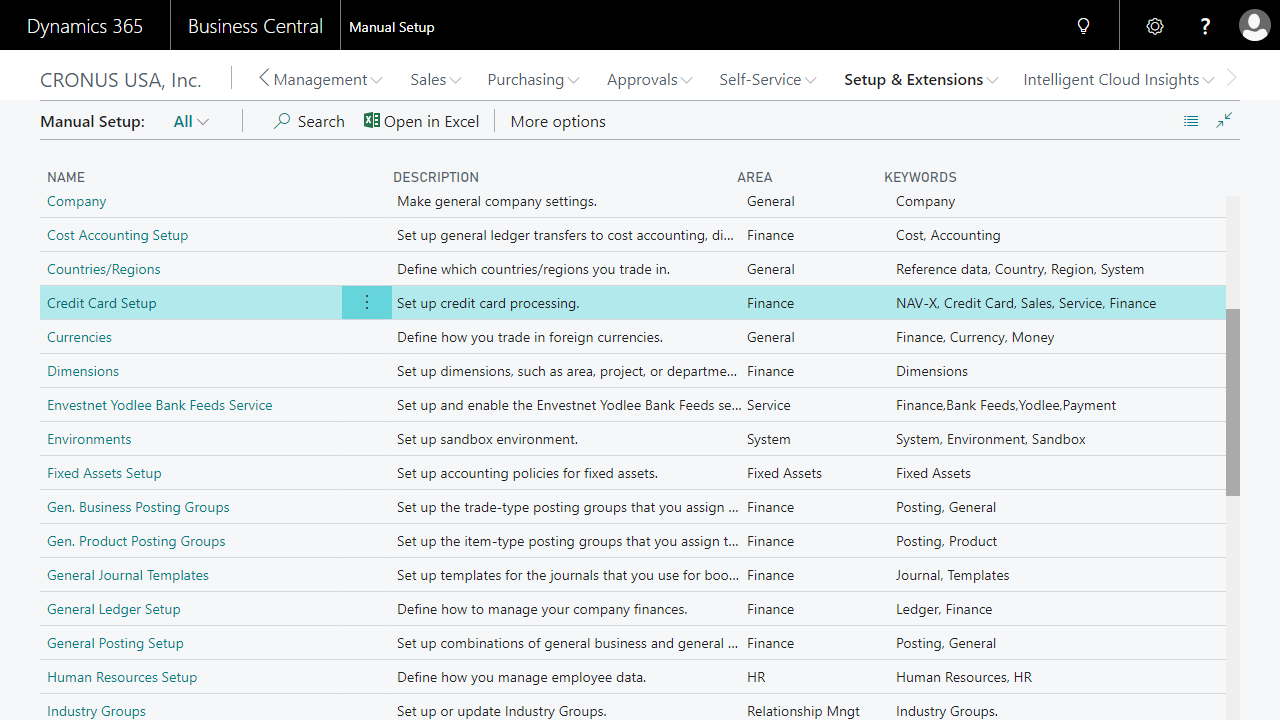This screenshot has width=1280, height=720.
Task: Go to previous navigation menu items chevron
Action: (x=264, y=78)
